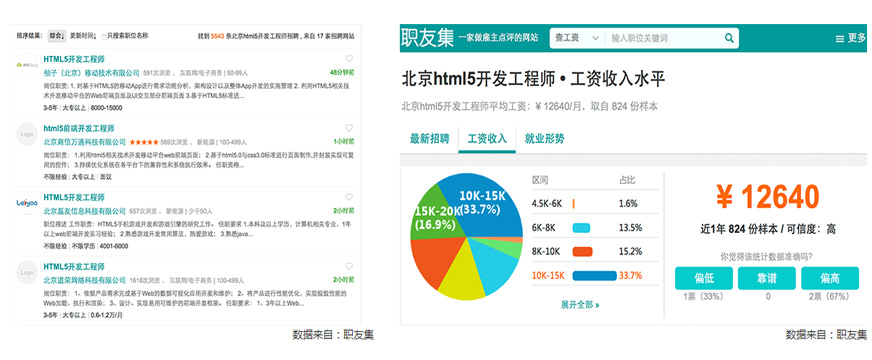Open the first HTML5开发工程师 listing from 柚子（北京）

click(74, 59)
